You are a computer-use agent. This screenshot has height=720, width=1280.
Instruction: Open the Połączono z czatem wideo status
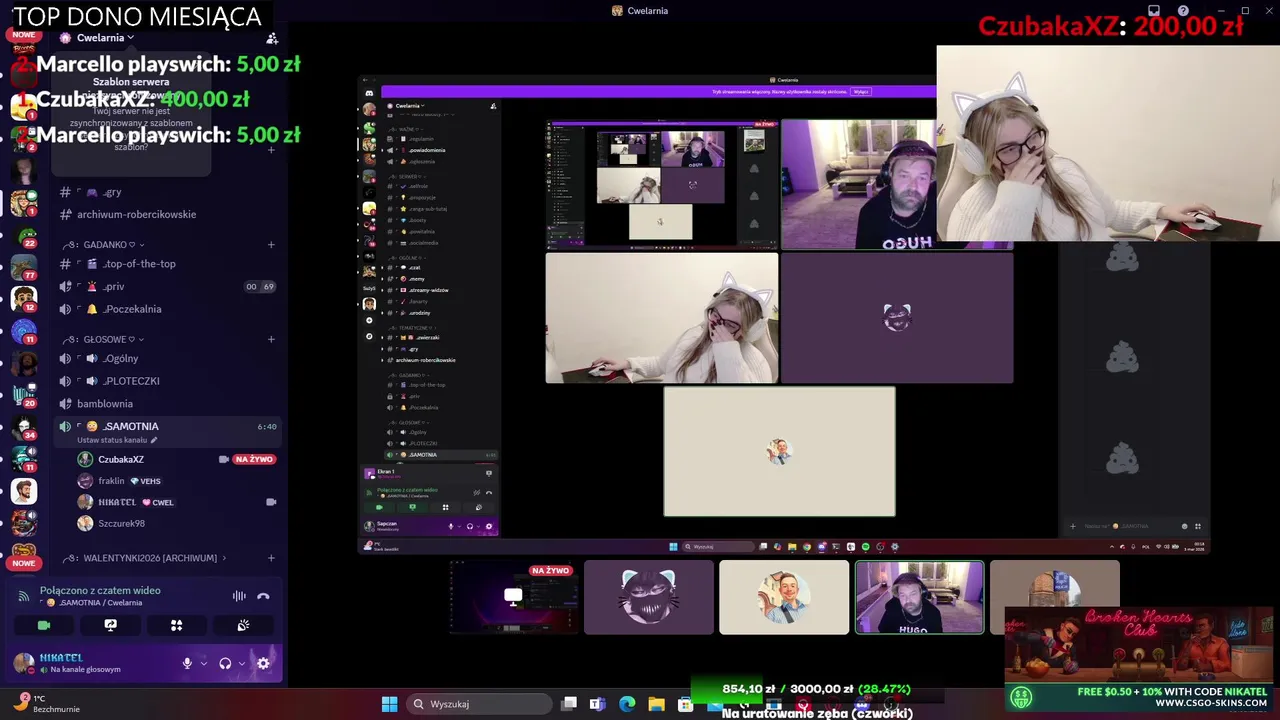tap(100, 591)
